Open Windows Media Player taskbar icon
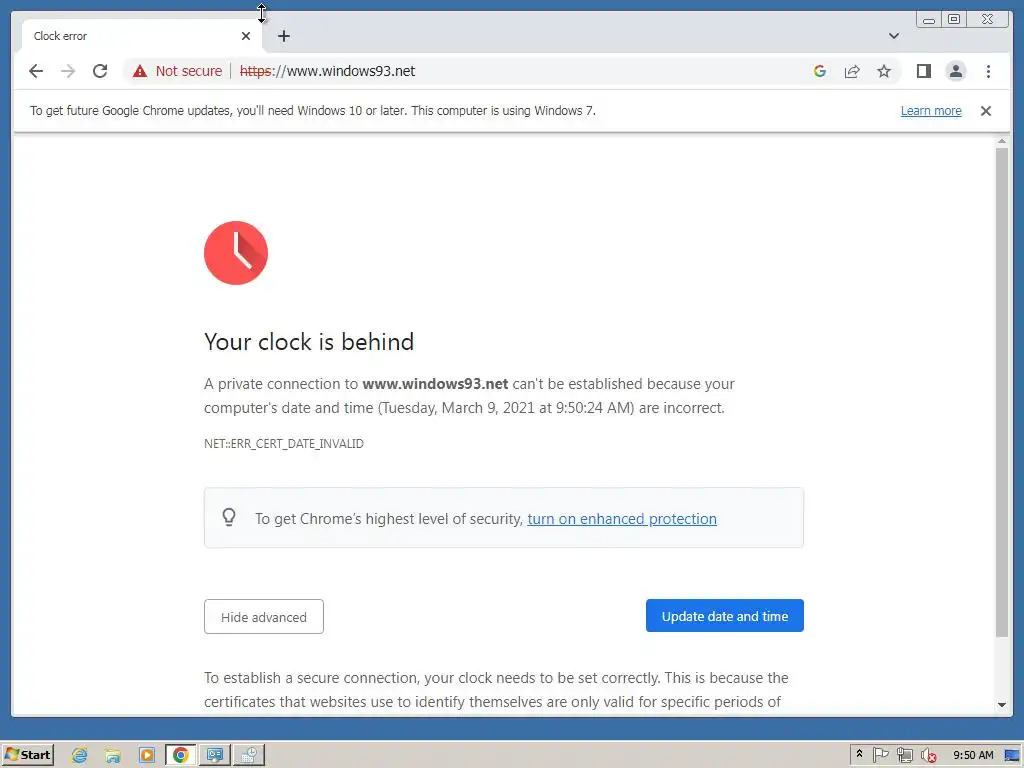The width and height of the screenshot is (1024, 768). tap(147, 756)
